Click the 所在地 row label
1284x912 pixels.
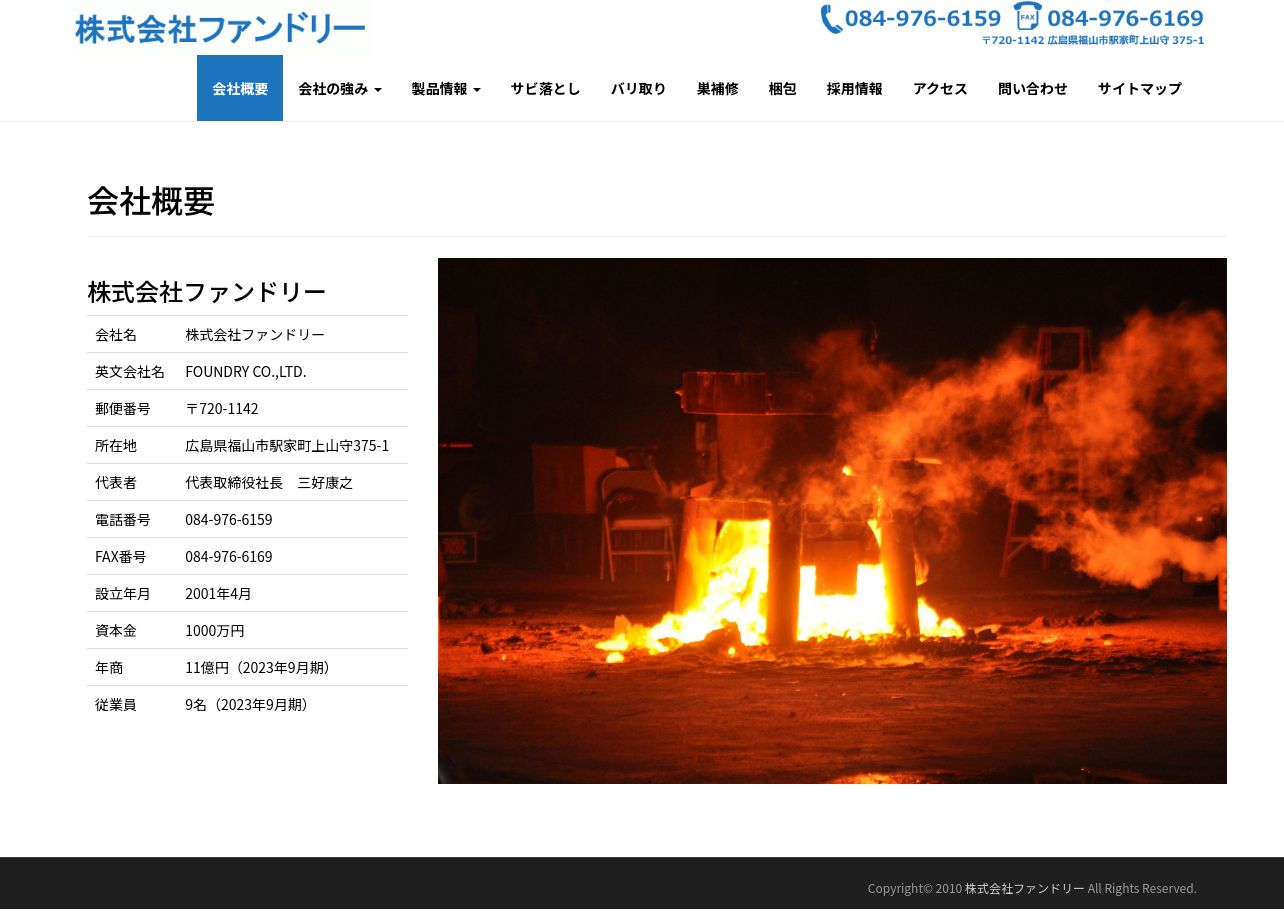[116, 445]
